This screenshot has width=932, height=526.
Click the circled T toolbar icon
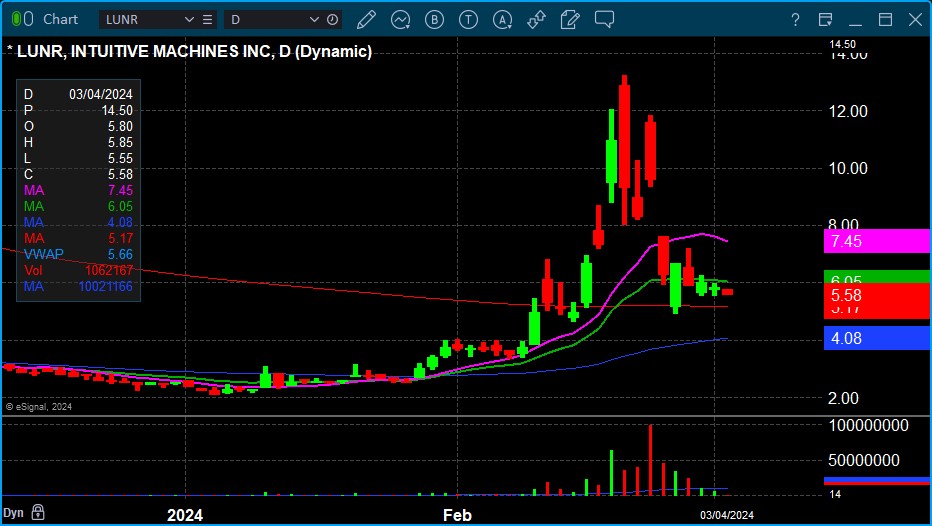(468, 20)
